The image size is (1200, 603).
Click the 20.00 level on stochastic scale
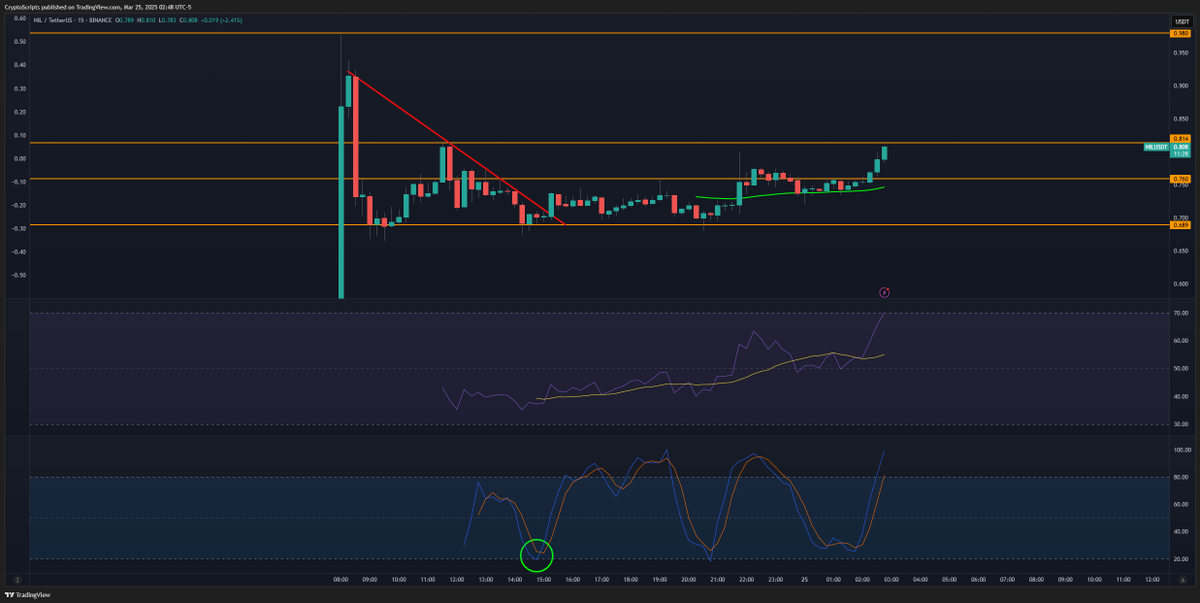click(x=1179, y=559)
